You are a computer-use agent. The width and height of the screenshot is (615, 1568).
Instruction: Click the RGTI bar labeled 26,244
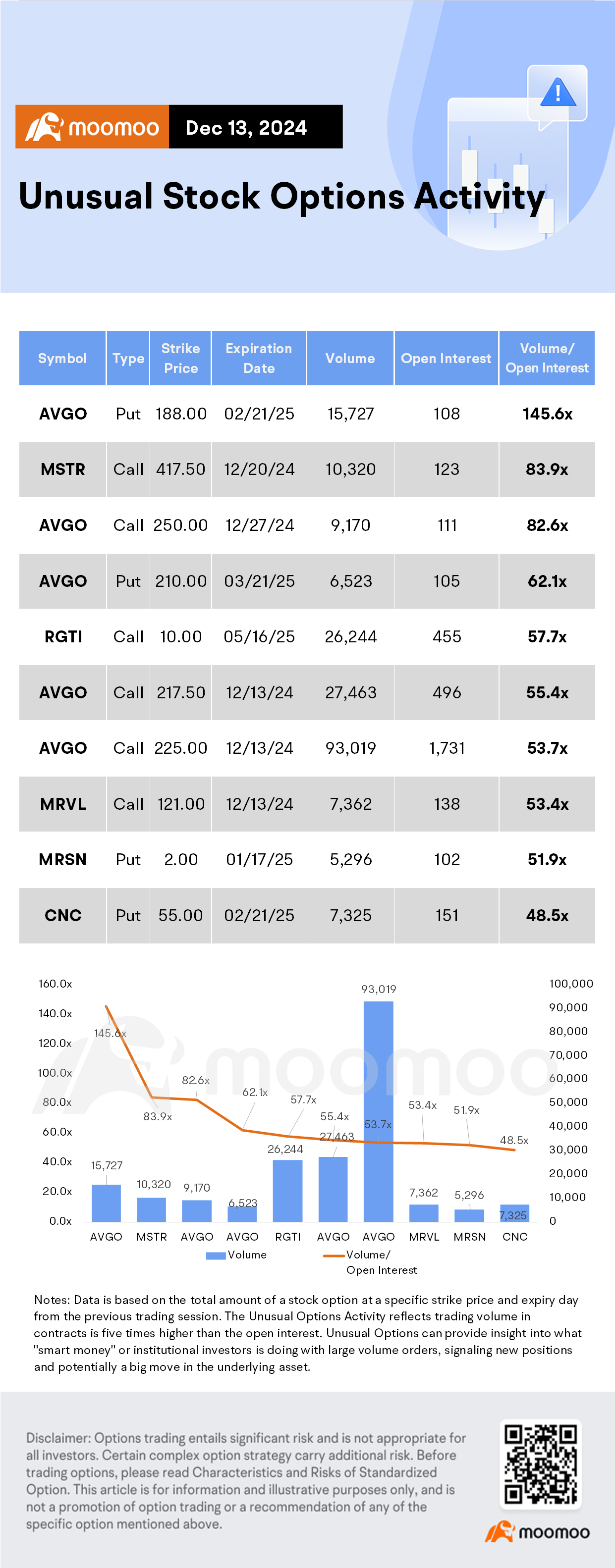287,1190
